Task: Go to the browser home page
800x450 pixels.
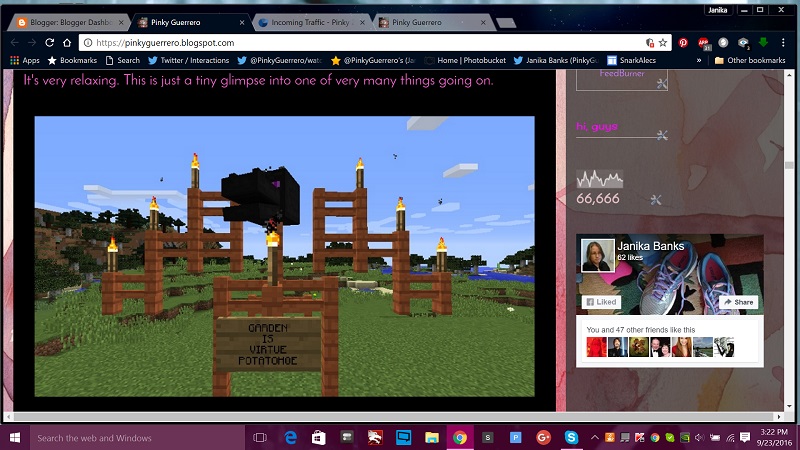Action: point(67,43)
